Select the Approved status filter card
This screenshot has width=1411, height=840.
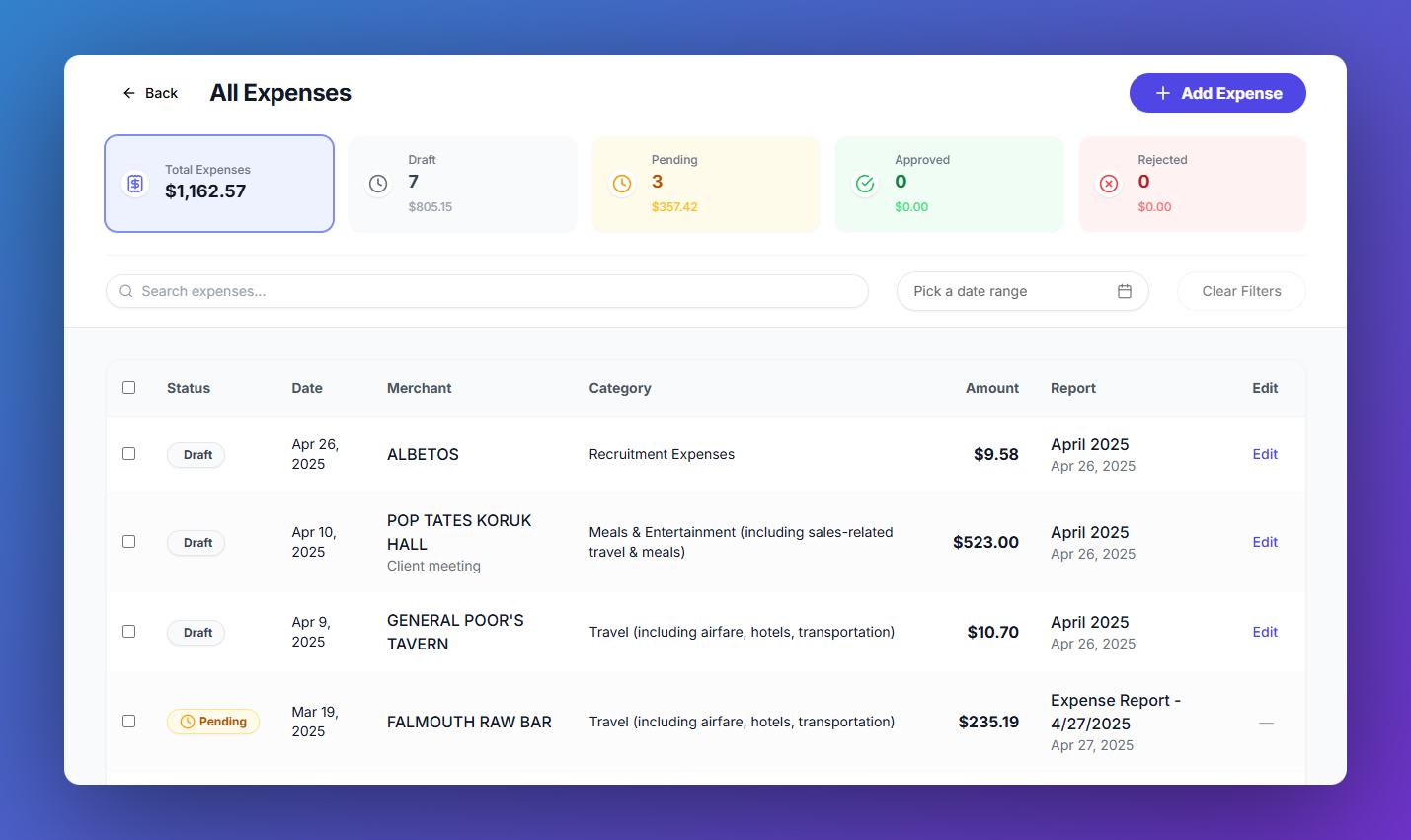[x=948, y=184]
